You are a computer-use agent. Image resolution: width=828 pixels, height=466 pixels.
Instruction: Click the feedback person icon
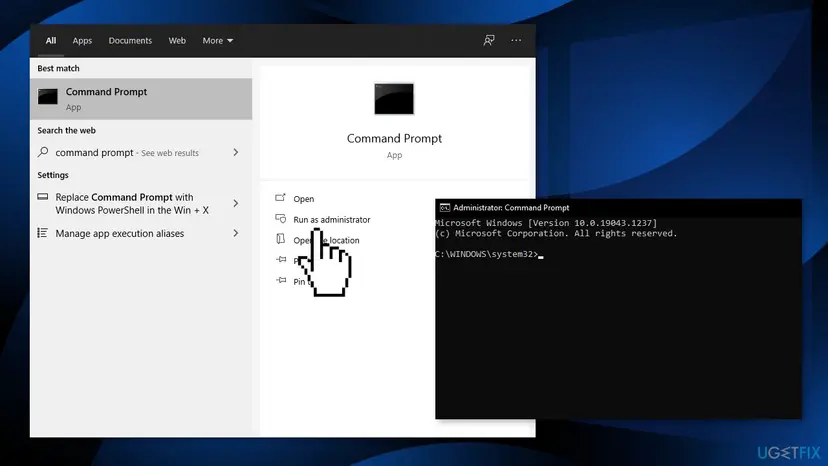point(489,40)
